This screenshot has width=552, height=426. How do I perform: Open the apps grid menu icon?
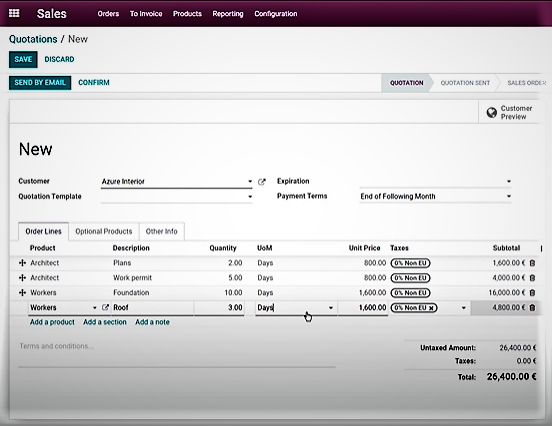pos(14,13)
